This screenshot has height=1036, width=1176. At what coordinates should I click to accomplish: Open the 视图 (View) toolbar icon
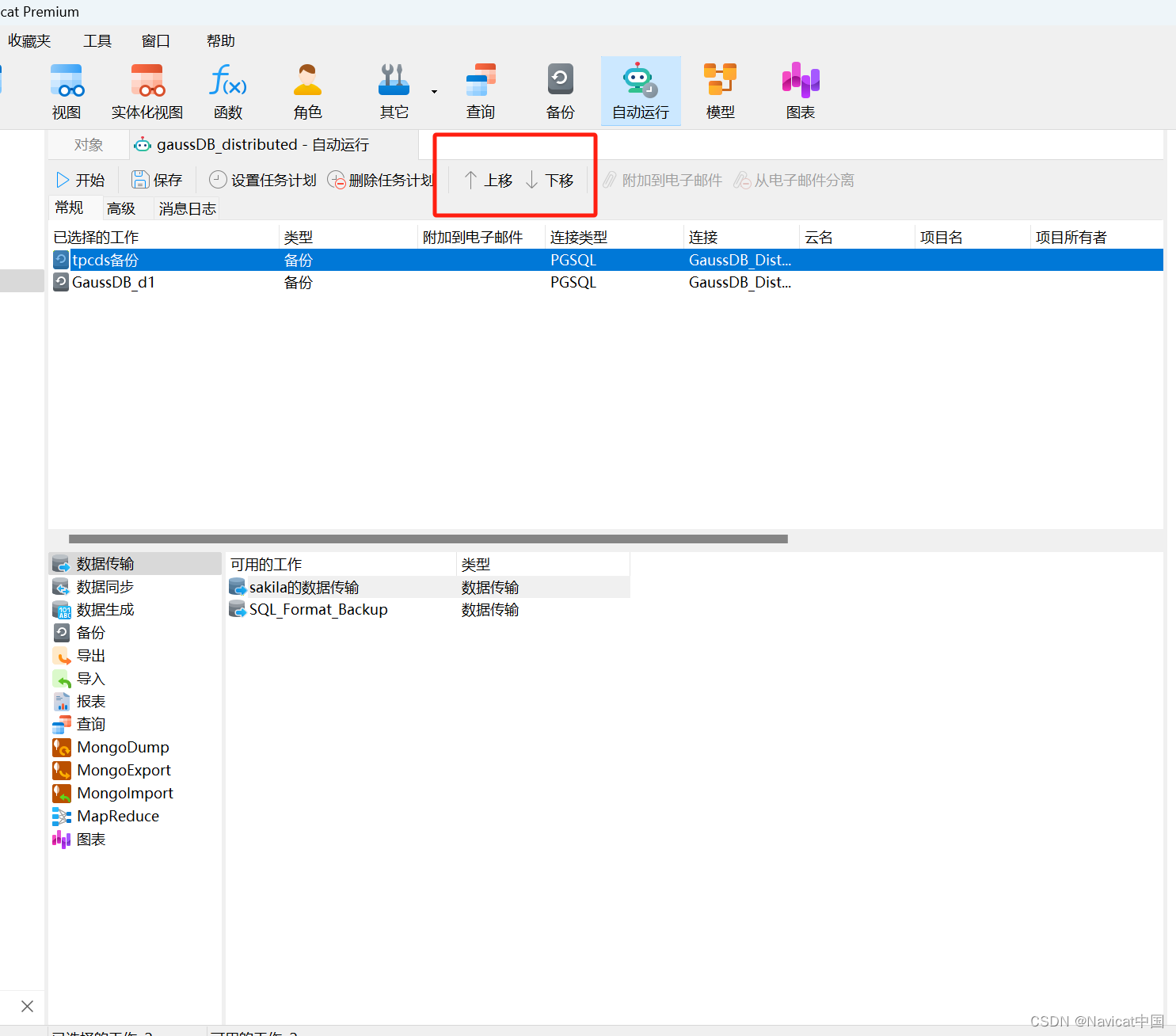click(x=67, y=91)
